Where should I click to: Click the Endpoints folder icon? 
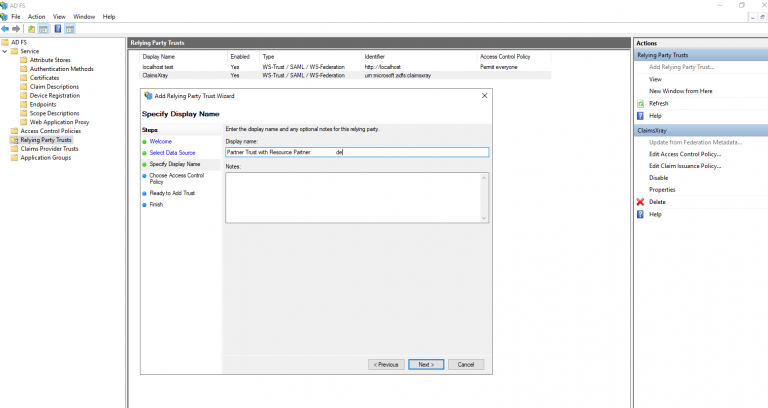pyautogui.click(x=24, y=104)
